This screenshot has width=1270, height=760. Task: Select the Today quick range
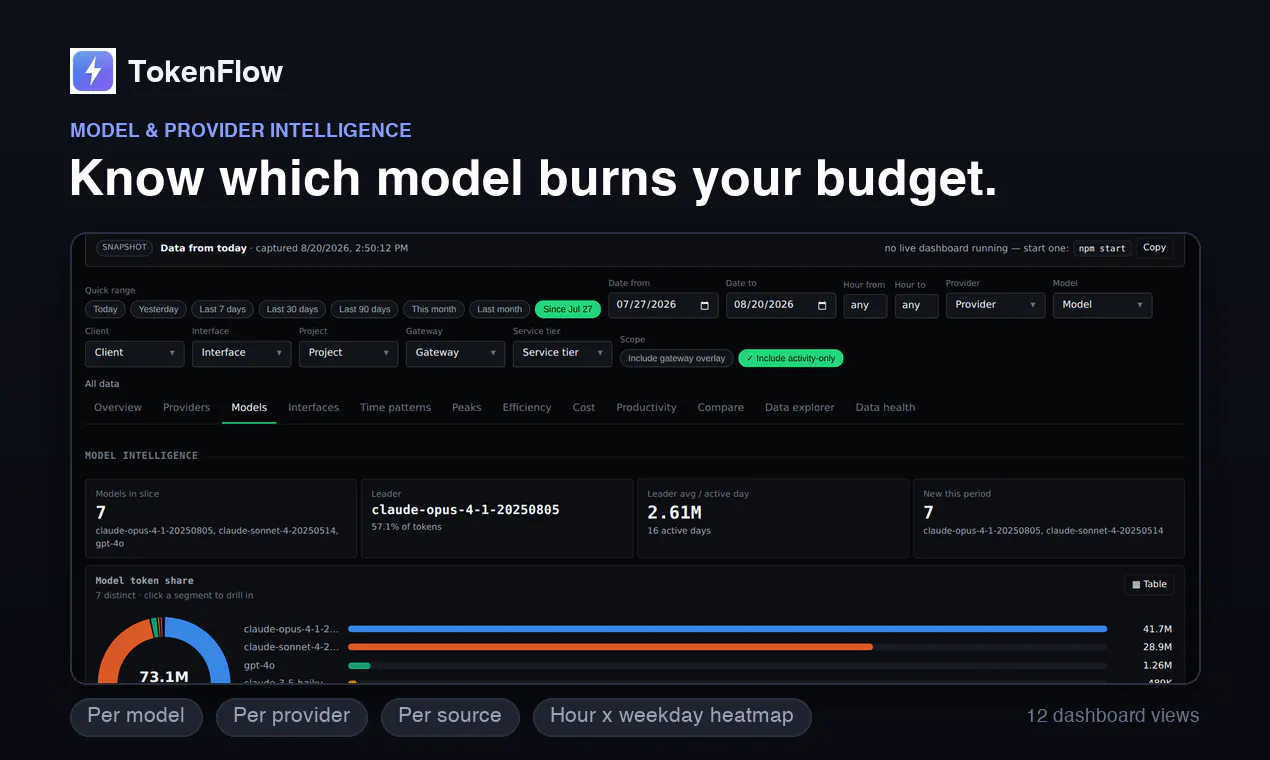tap(105, 309)
